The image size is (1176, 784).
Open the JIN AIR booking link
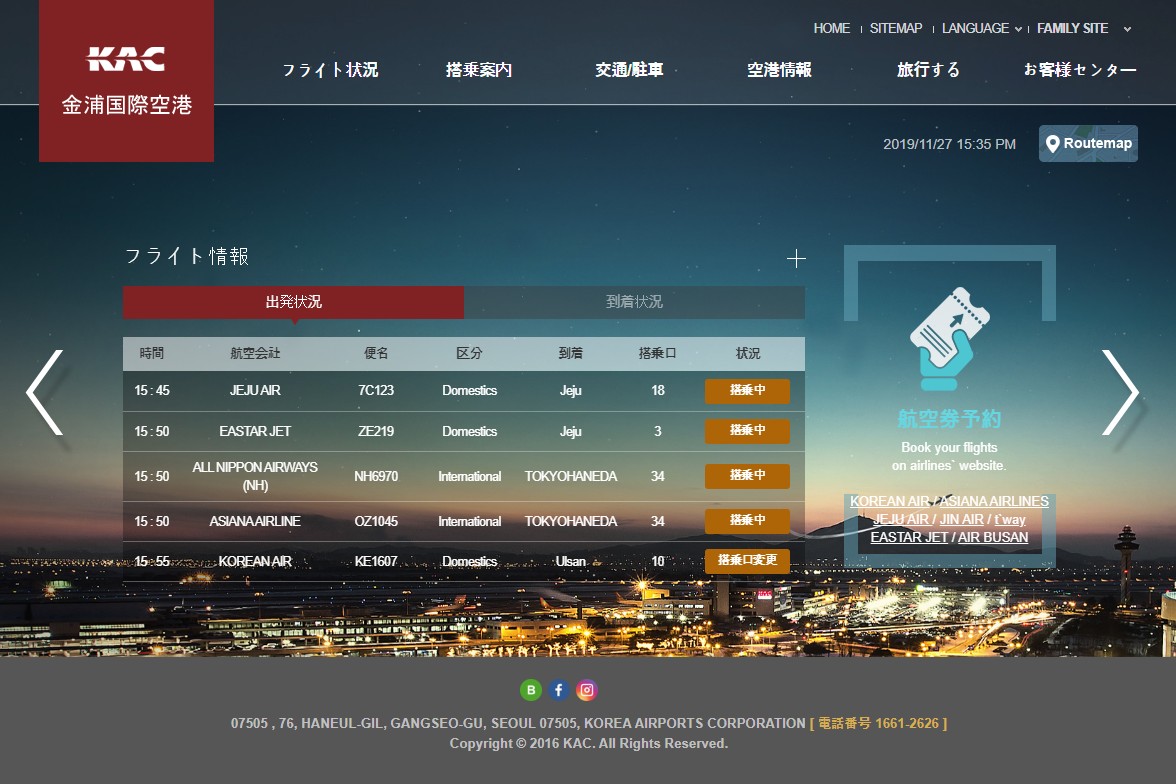[x=962, y=519]
